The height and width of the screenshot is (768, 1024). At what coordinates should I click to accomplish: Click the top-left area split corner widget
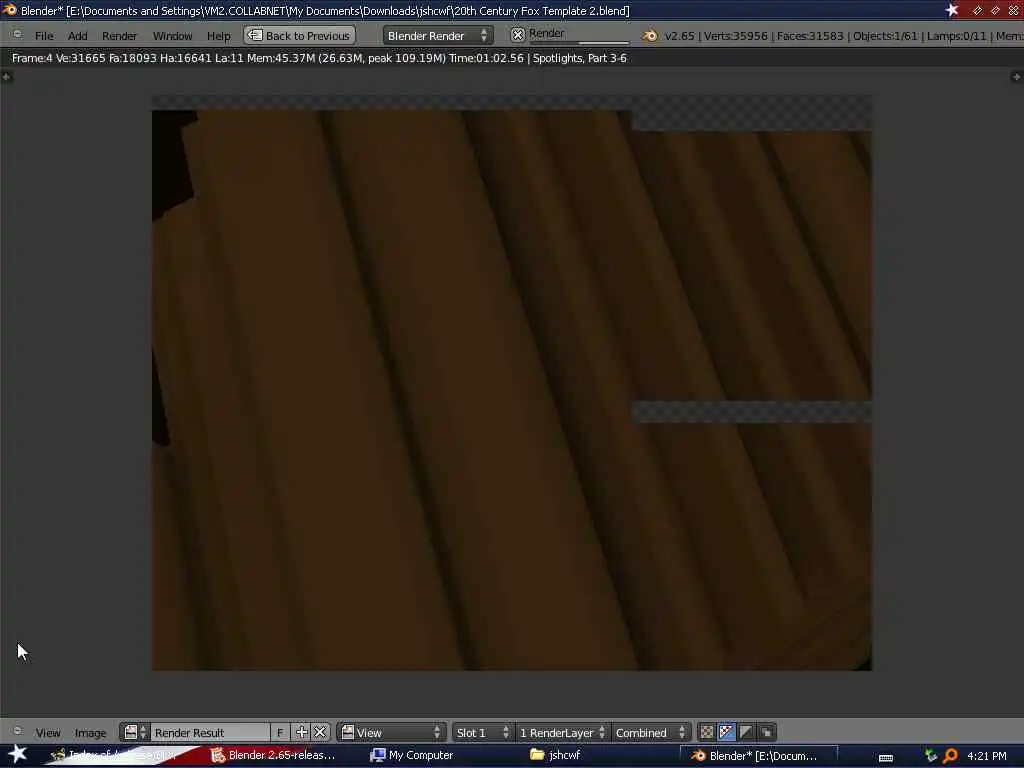tap(6, 77)
